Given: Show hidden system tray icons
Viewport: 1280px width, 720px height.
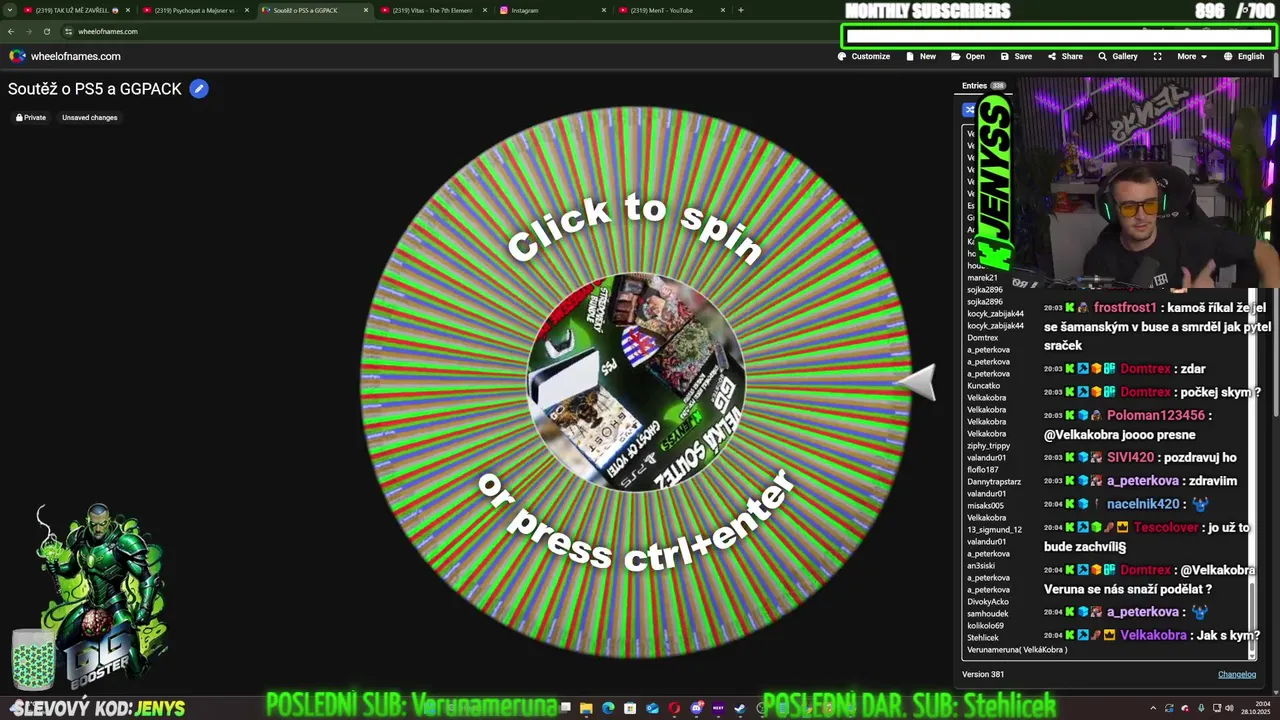Looking at the screenshot, I should click(1153, 708).
